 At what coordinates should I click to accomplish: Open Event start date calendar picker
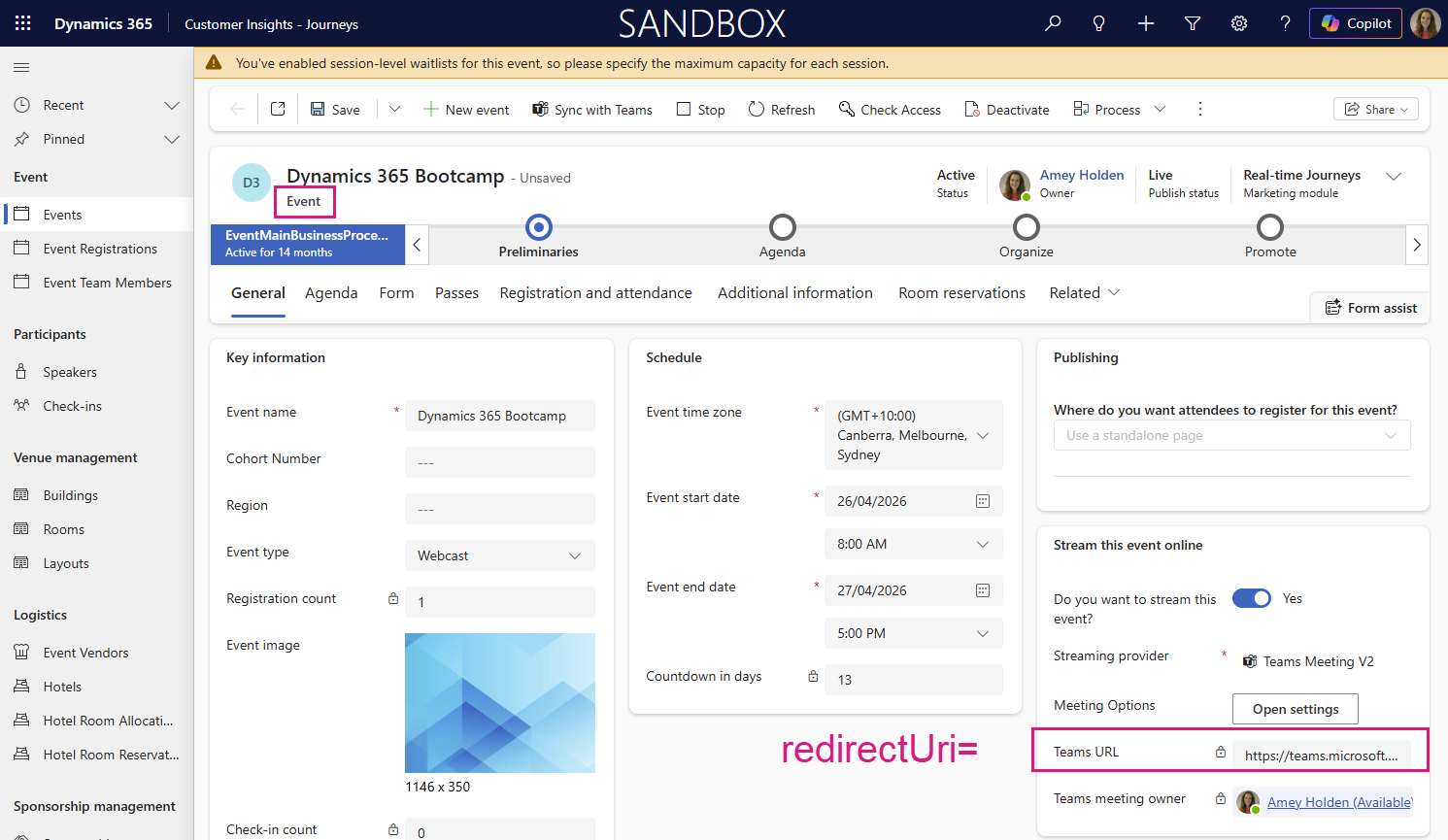point(983,501)
